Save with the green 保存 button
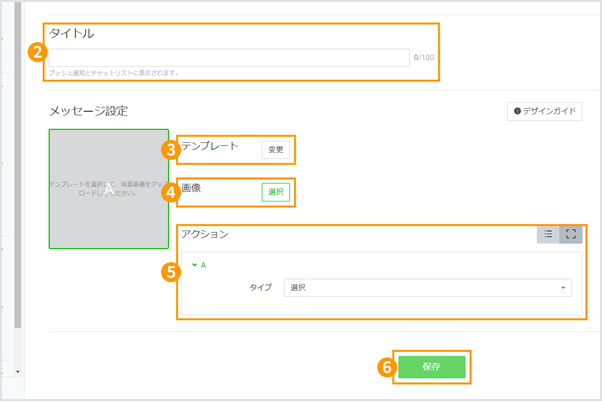Image resolution: width=602 pixels, height=402 pixels. (431, 367)
